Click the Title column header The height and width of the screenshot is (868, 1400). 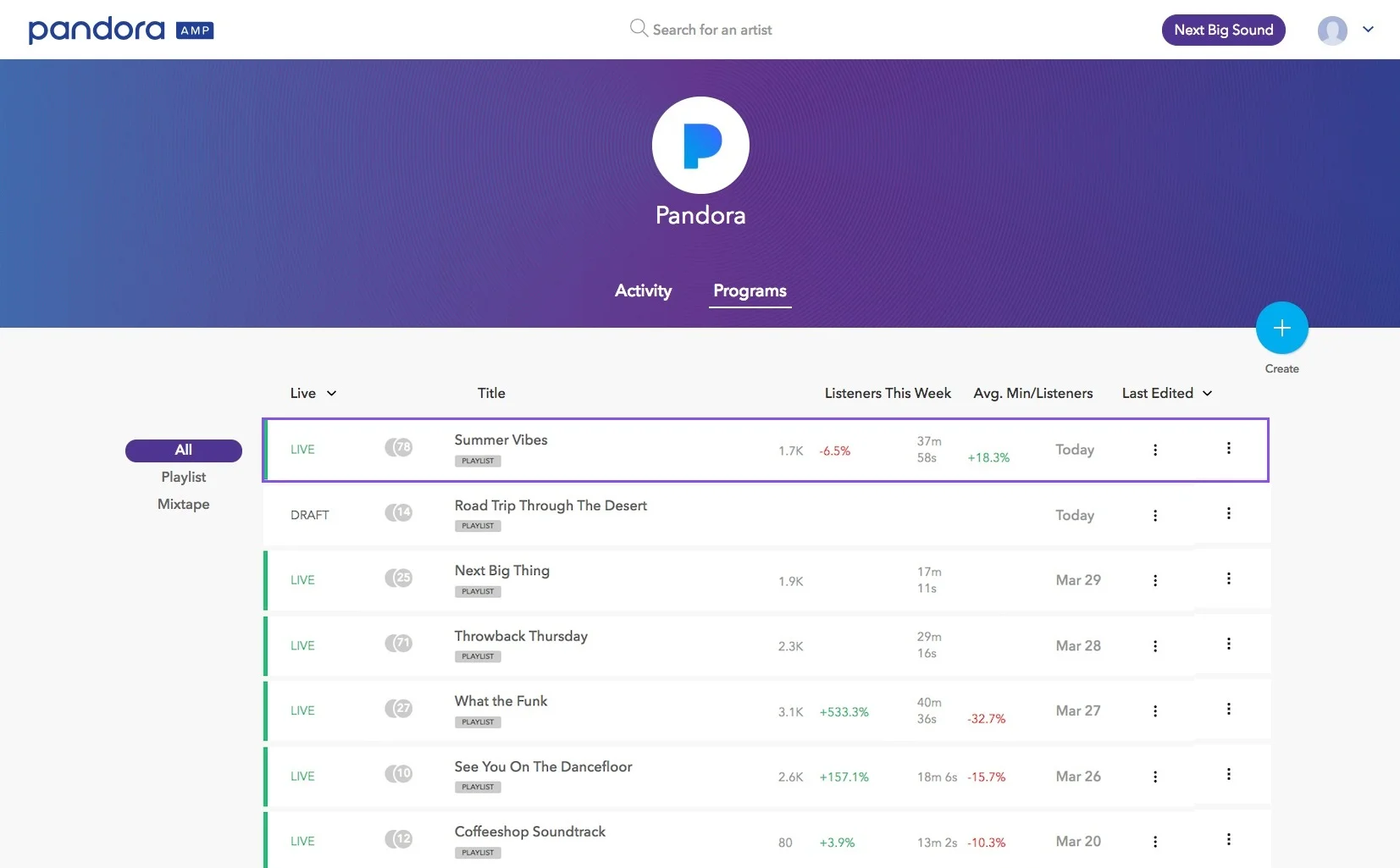pos(491,393)
